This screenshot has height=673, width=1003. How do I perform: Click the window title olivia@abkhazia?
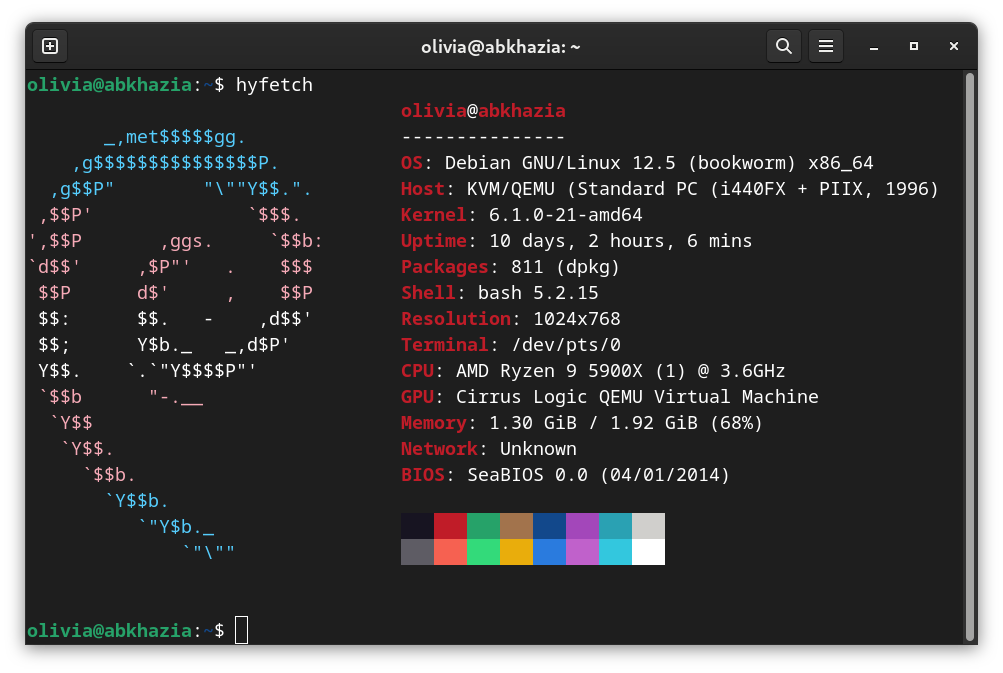500,46
